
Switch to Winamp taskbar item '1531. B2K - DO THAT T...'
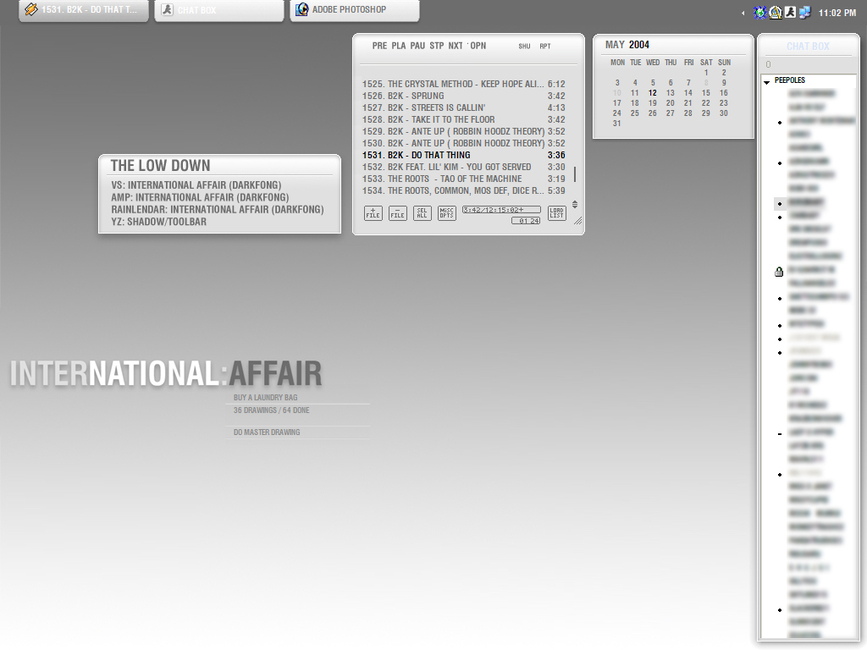point(83,11)
